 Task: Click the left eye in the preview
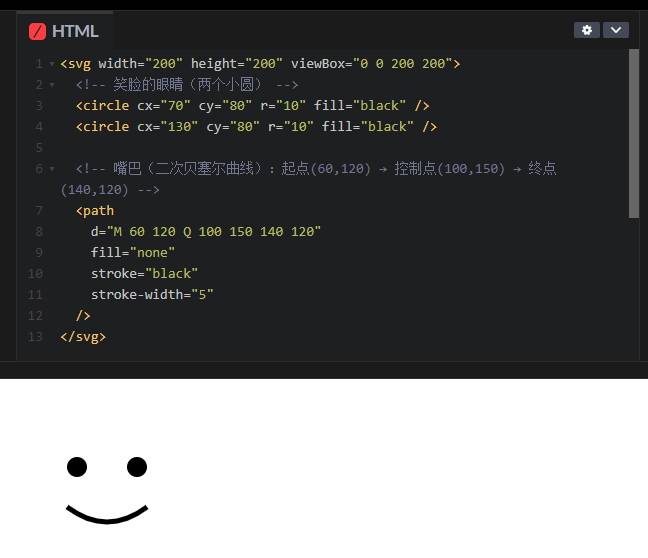tap(77, 467)
